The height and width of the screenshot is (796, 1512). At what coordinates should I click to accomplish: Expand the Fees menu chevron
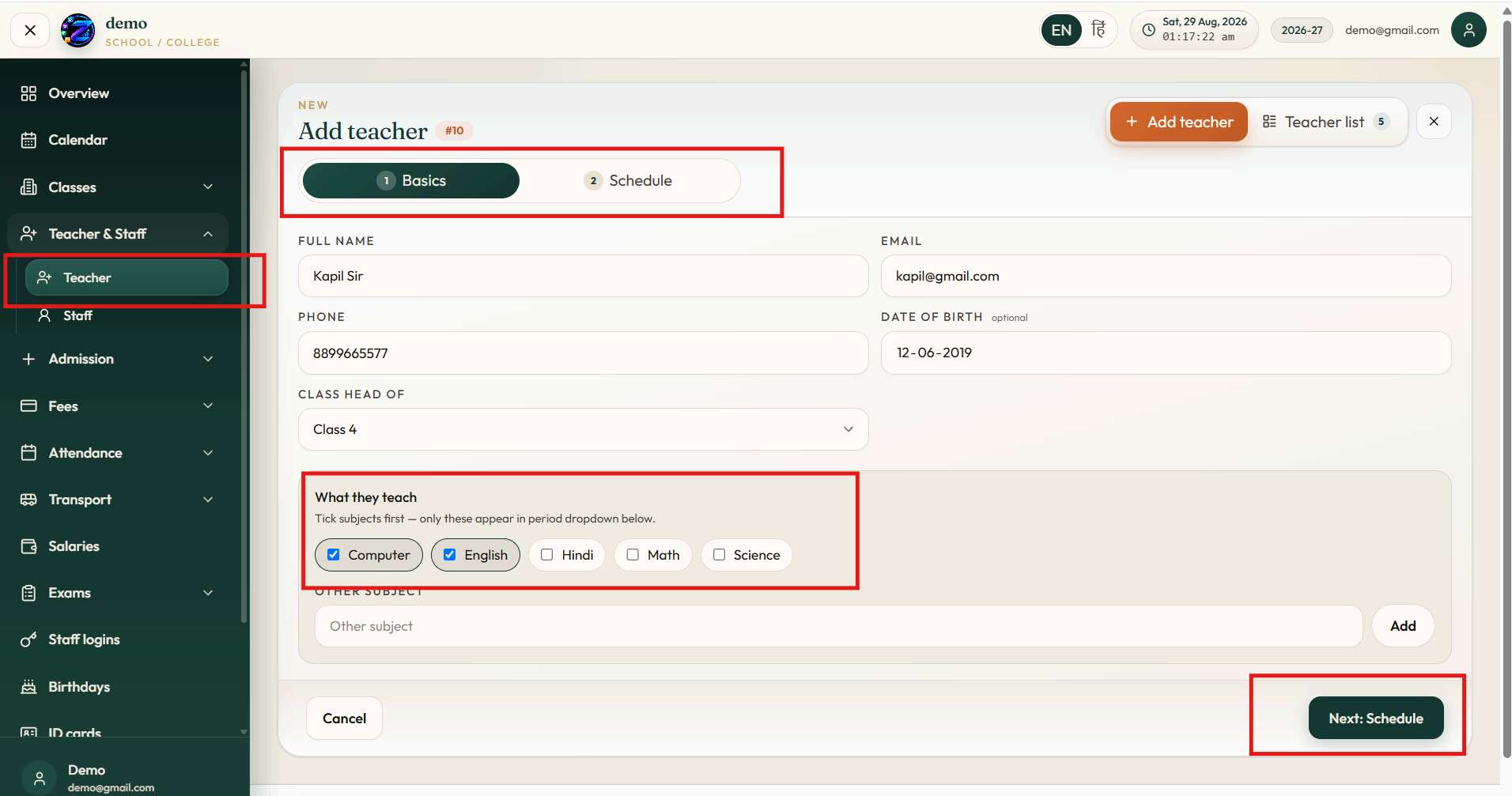pyautogui.click(x=208, y=406)
